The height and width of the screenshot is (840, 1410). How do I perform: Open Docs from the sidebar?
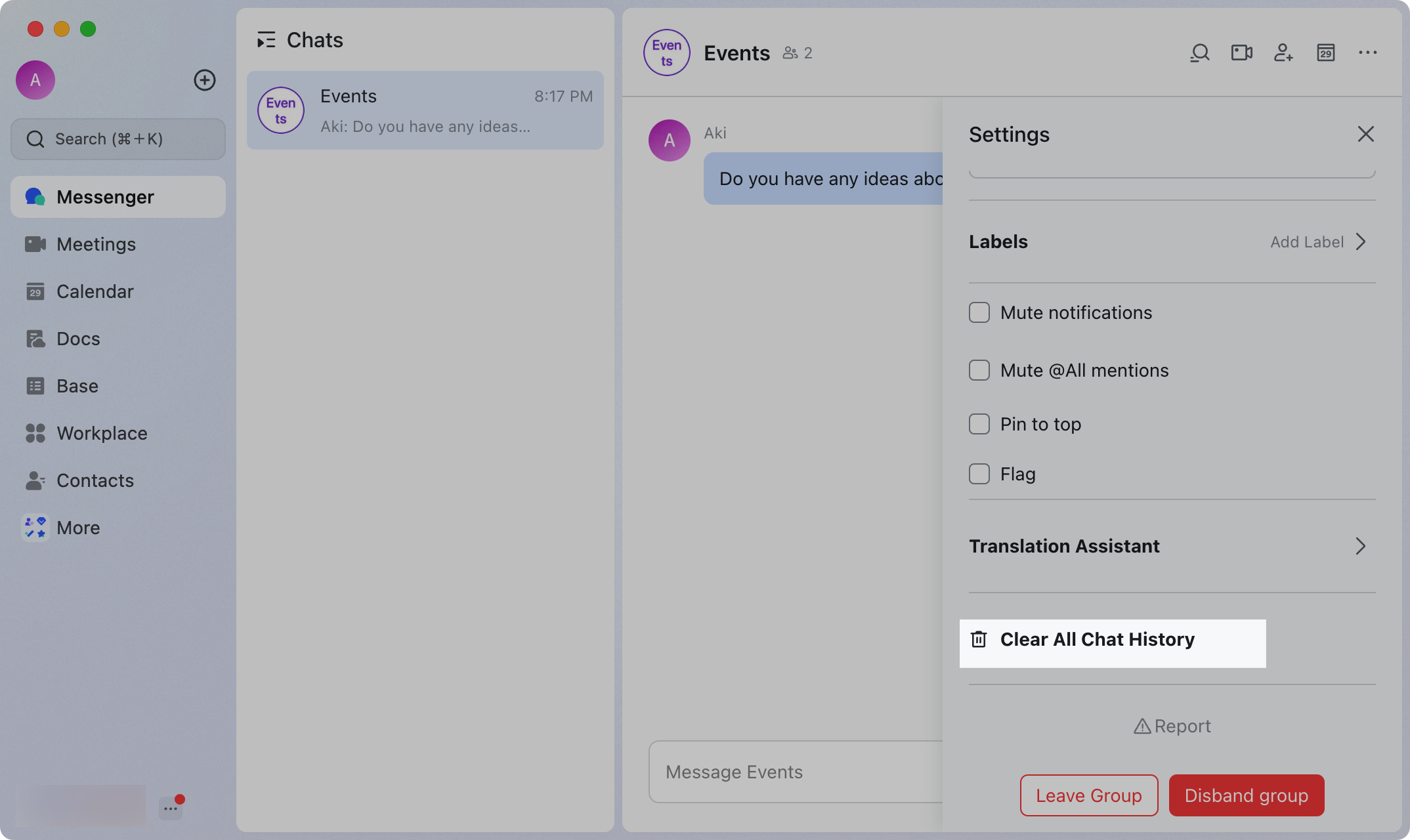tap(78, 339)
